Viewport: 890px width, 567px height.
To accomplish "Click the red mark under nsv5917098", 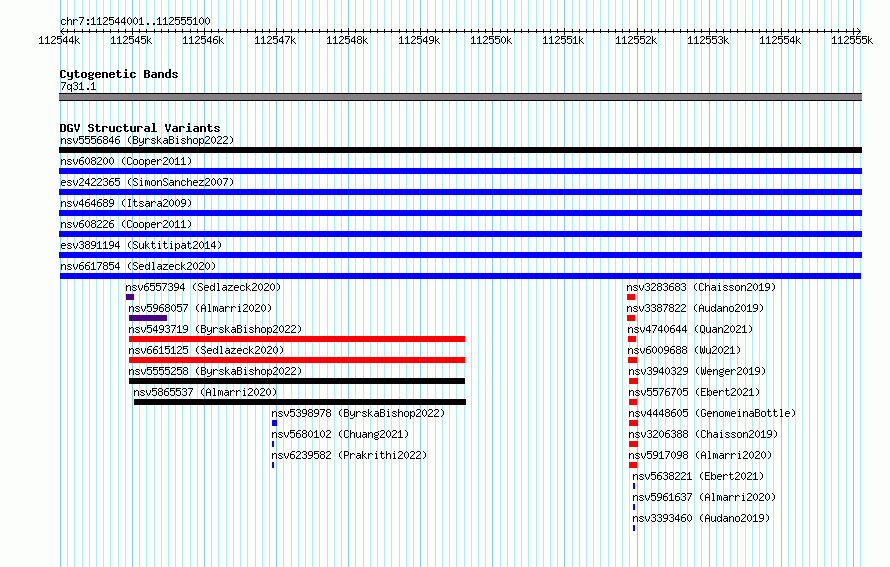I will [x=633, y=465].
